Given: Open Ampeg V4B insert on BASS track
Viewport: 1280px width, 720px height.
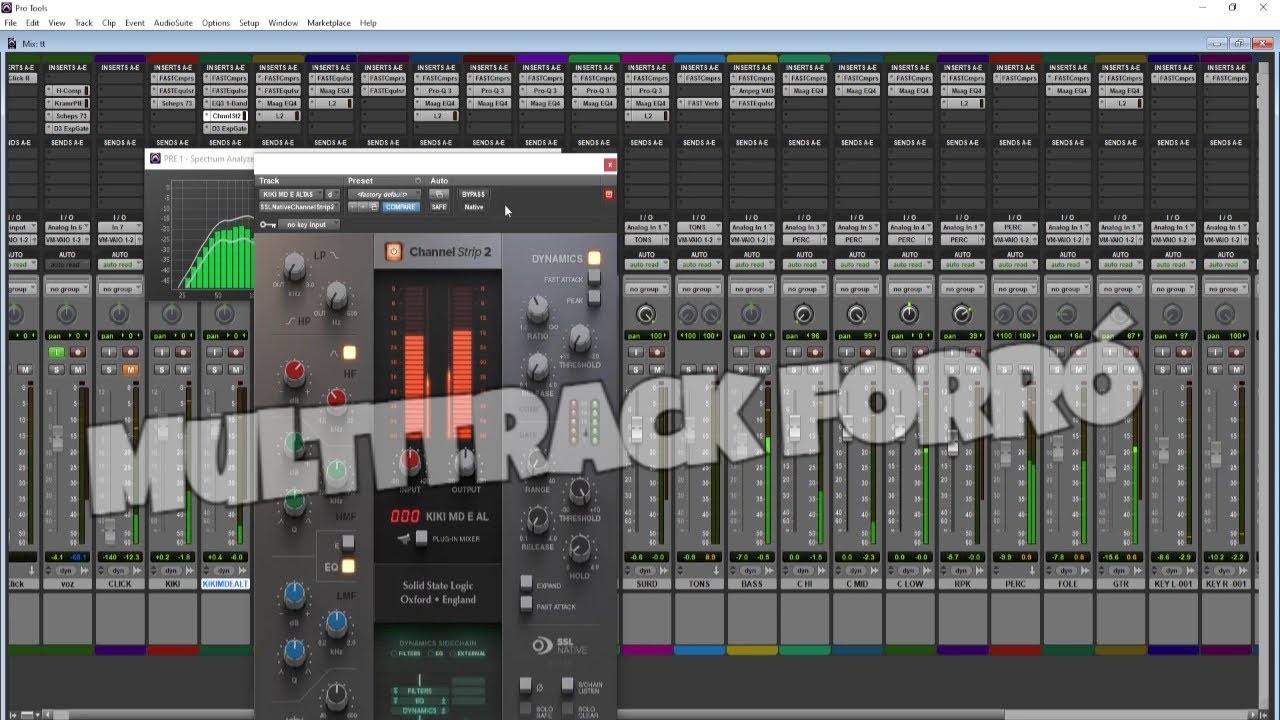Looking at the screenshot, I should coord(753,90).
